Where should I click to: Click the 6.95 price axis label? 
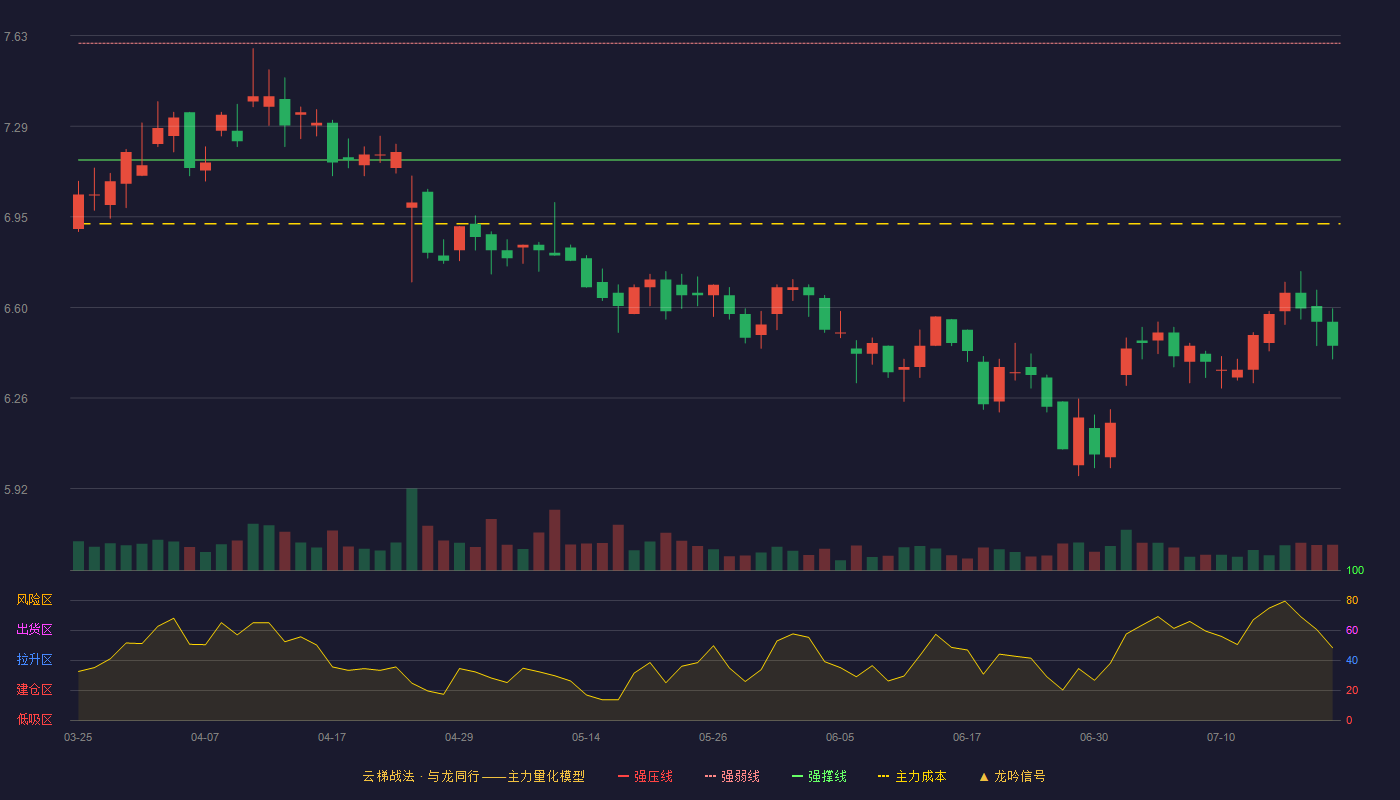[x=16, y=218]
